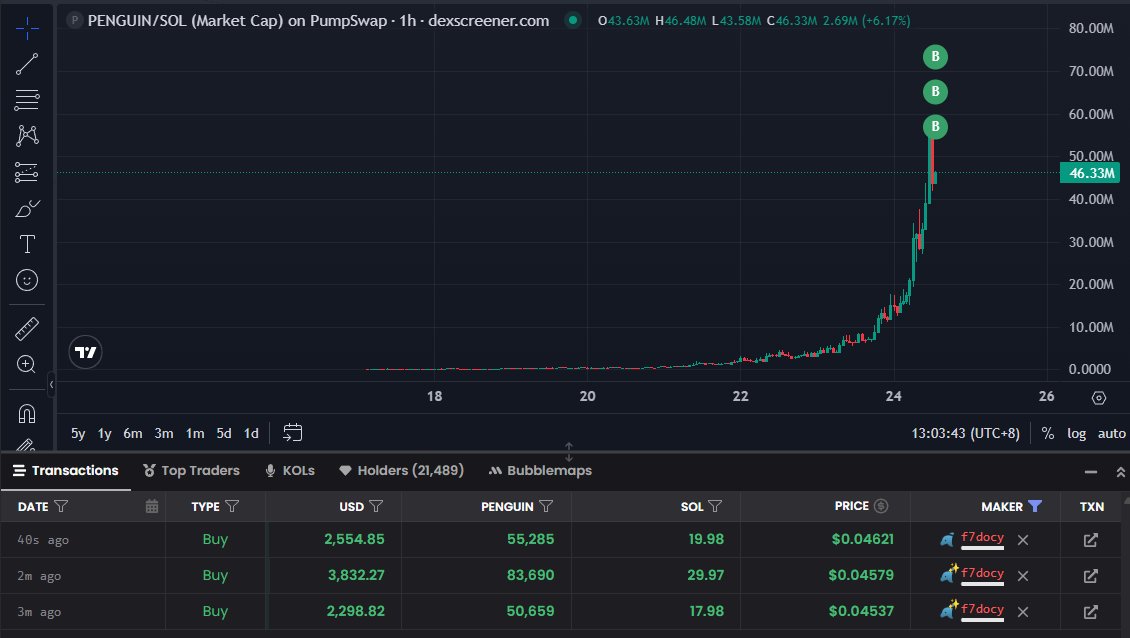Click the top B buy marker
1130x638 pixels.
coord(935,56)
